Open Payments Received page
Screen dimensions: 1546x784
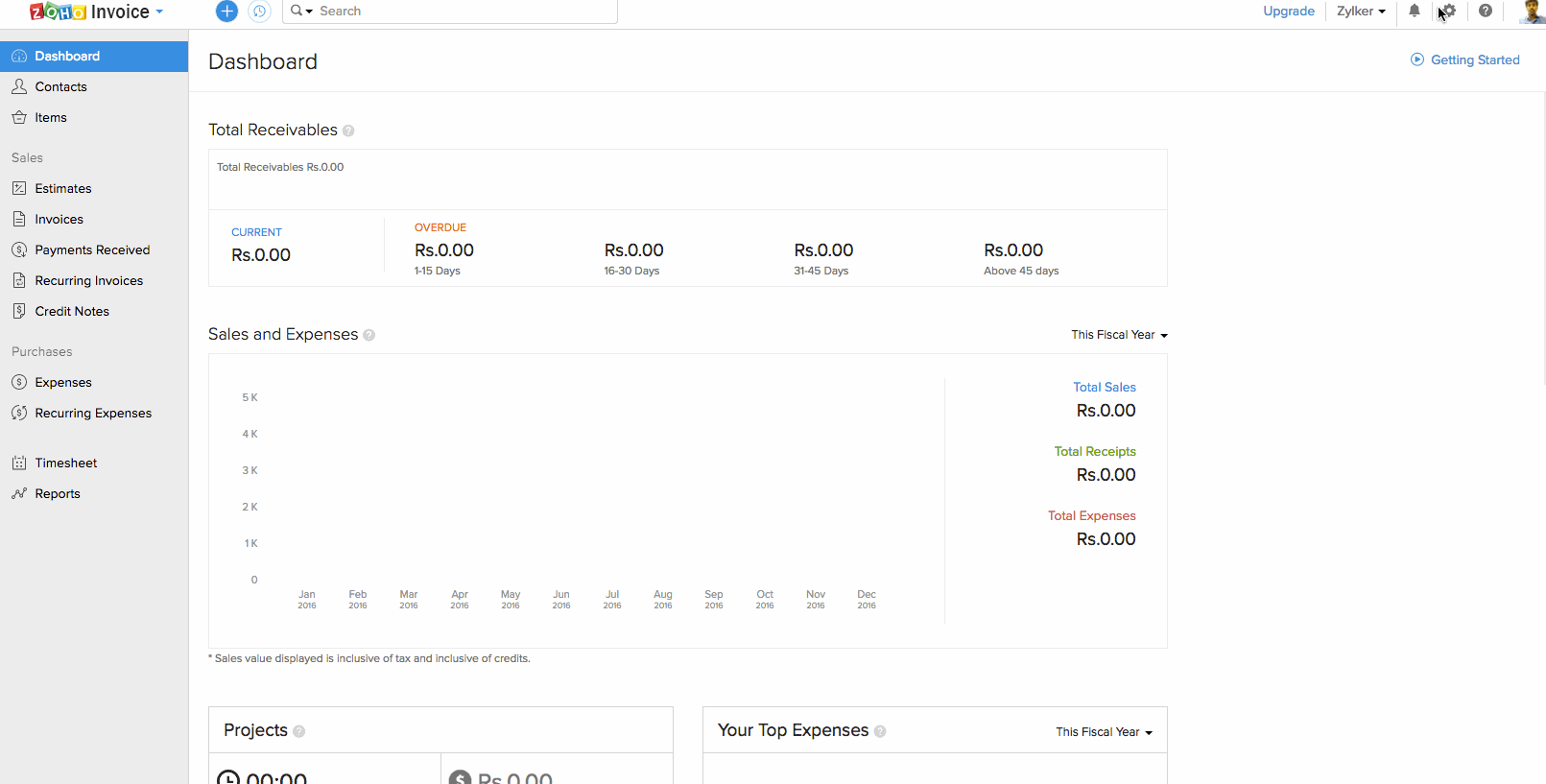[94, 249]
